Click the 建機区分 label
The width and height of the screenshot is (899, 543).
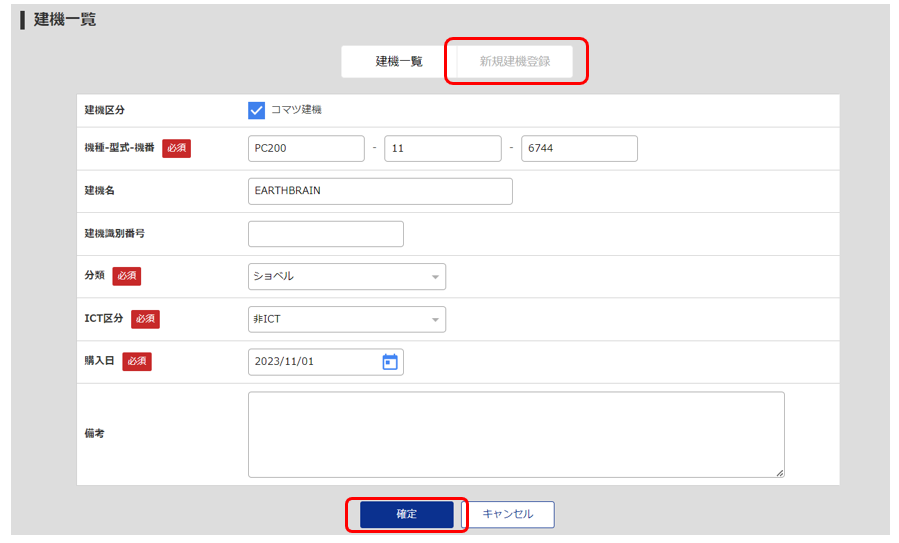104,110
